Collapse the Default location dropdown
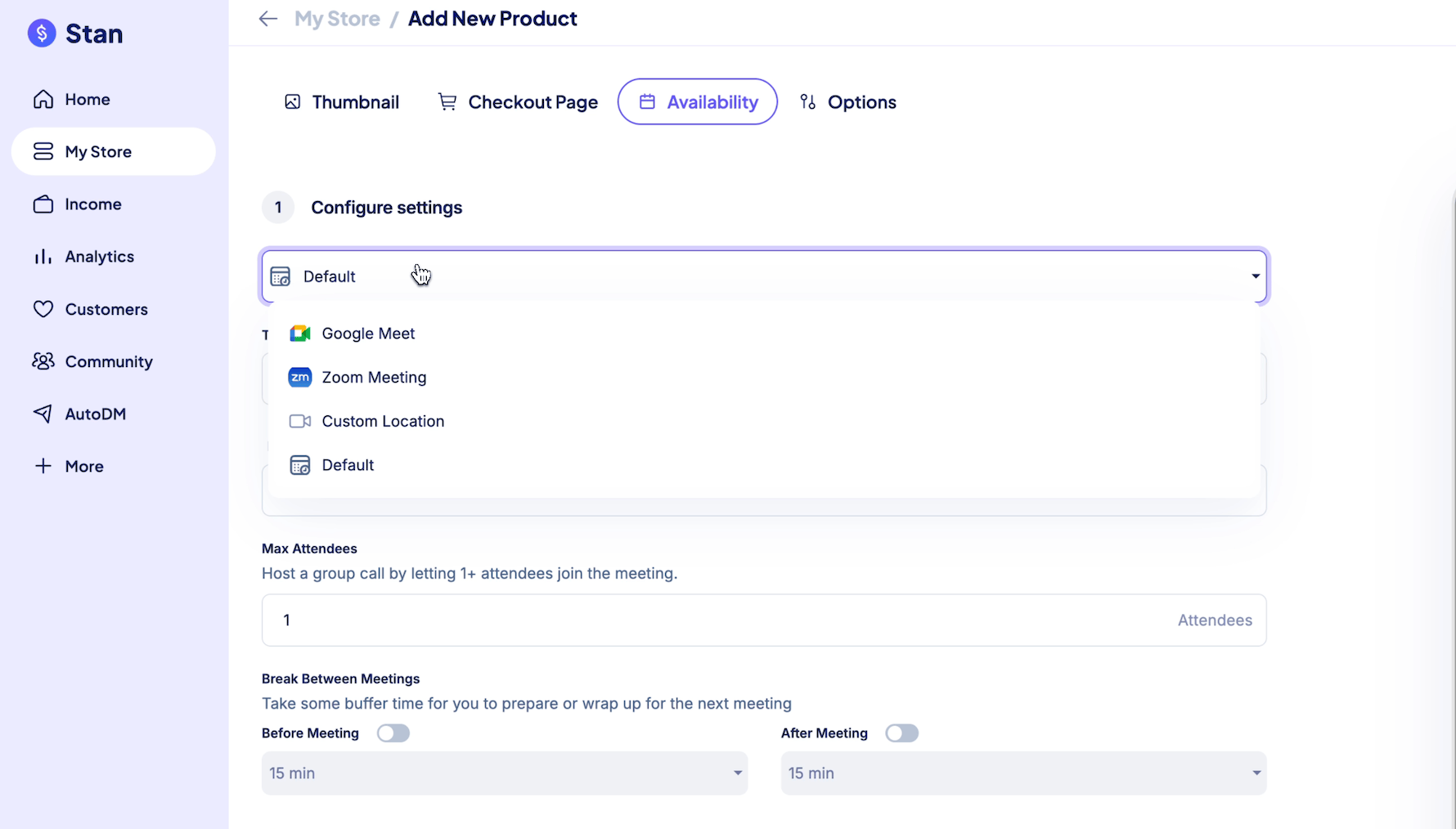This screenshot has width=1456, height=829. [1255, 276]
